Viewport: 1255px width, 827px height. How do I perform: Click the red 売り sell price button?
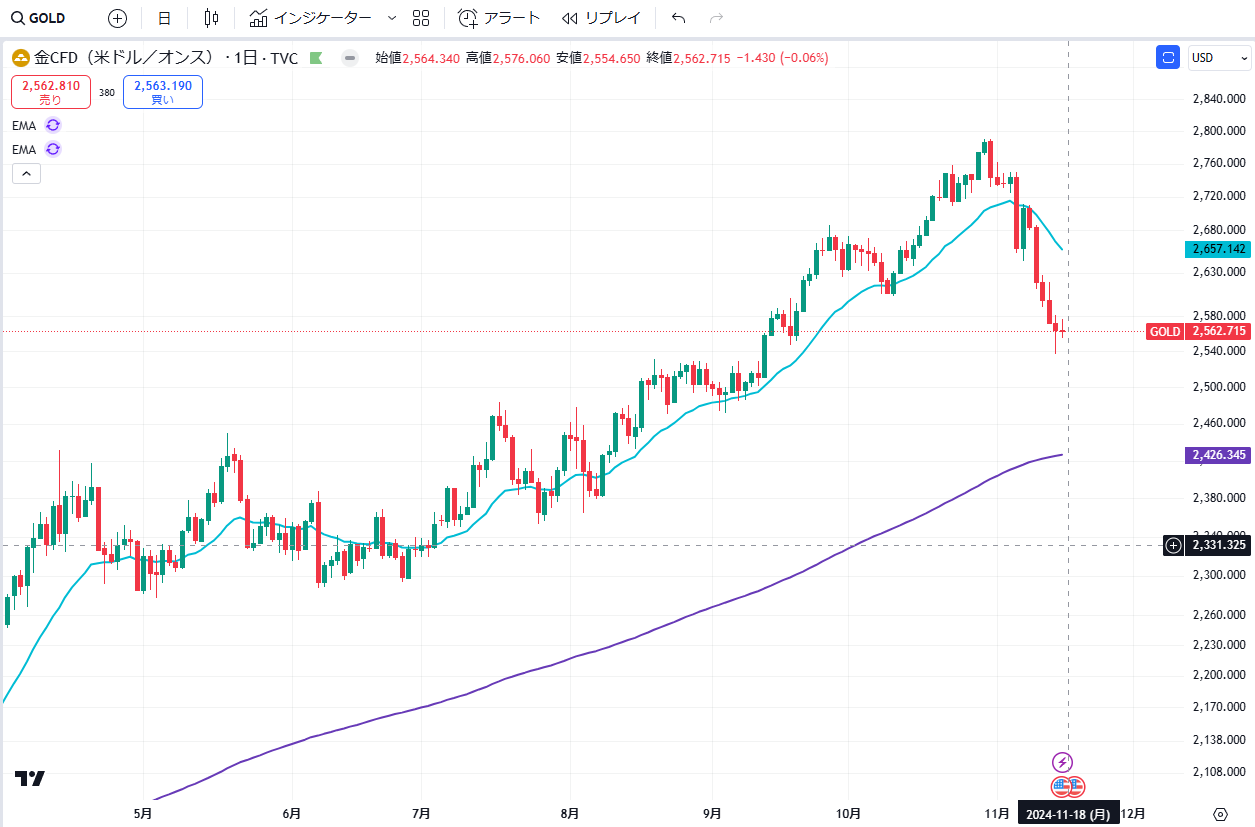click(51, 92)
